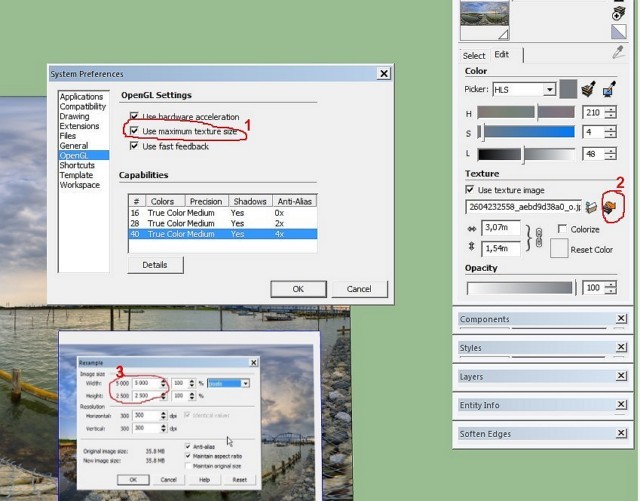Close the Soften Edges panel
Viewport: 640px width, 501px height.
click(x=621, y=434)
